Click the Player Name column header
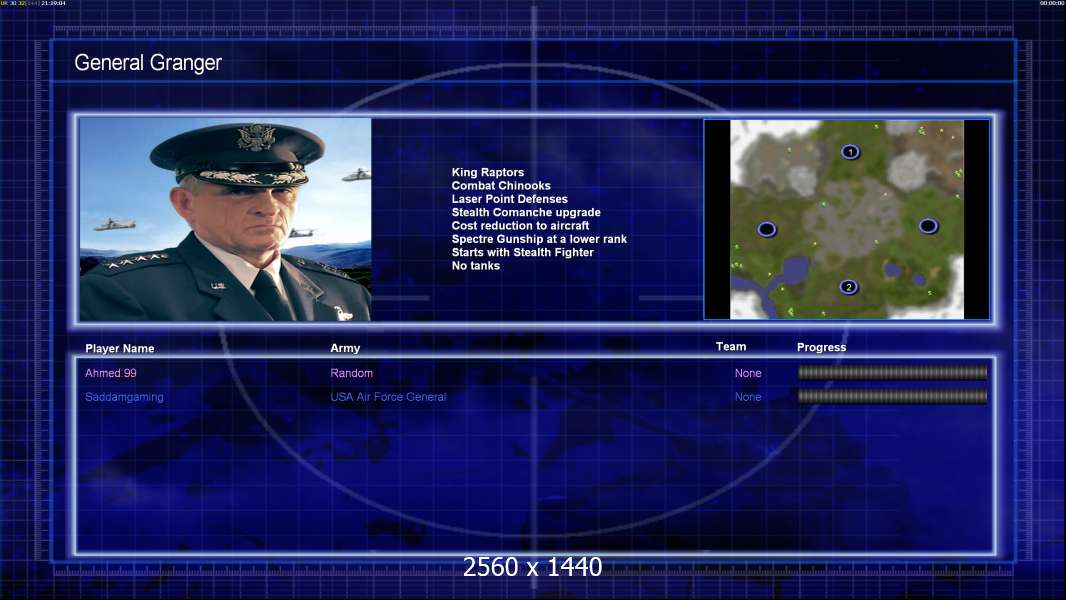Image resolution: width=1066 pixels, height=600 pixels. tap(120, 349)
